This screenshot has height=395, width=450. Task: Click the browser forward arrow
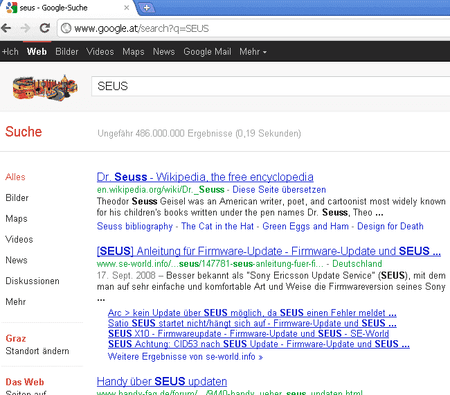[25, 28]
